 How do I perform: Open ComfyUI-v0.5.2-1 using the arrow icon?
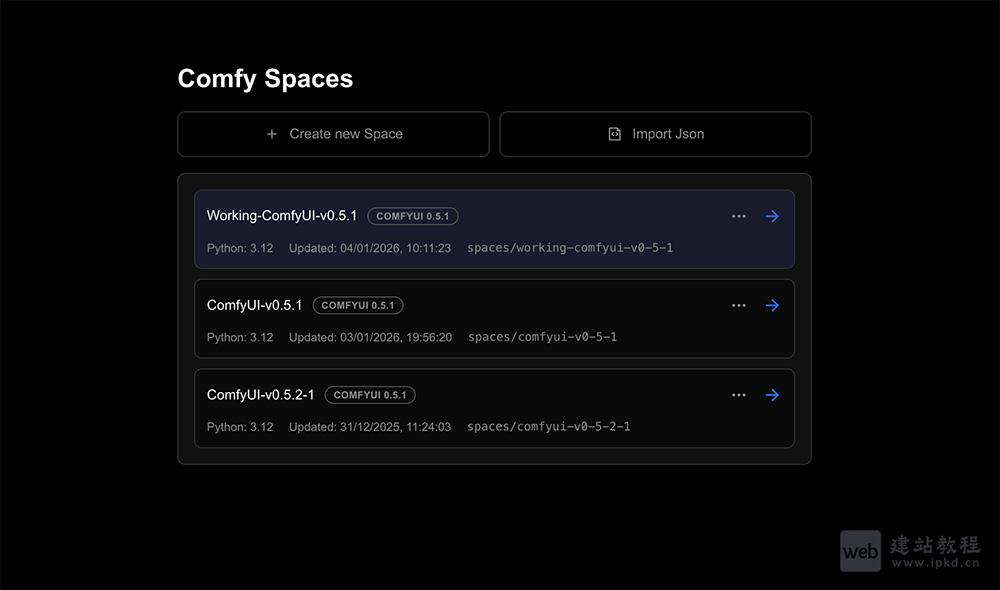(x=772, y=394)
